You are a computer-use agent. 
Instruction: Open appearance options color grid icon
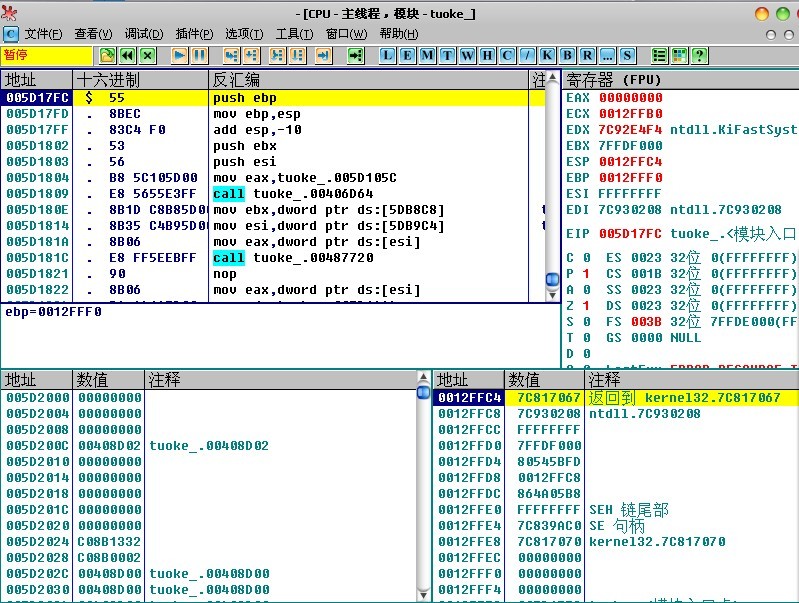(x=680, y=55)
